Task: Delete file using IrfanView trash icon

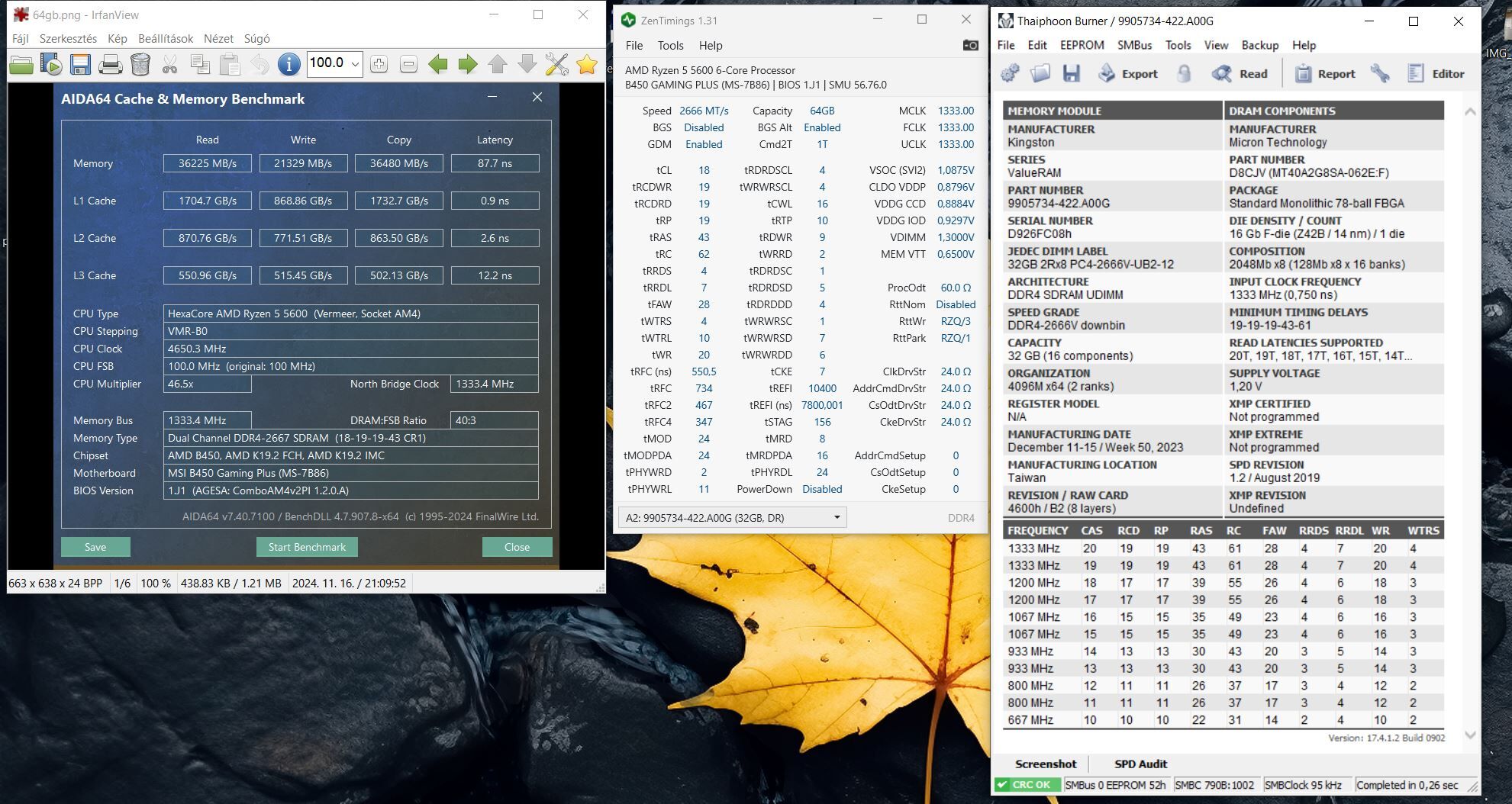Action: pos(140,65)
